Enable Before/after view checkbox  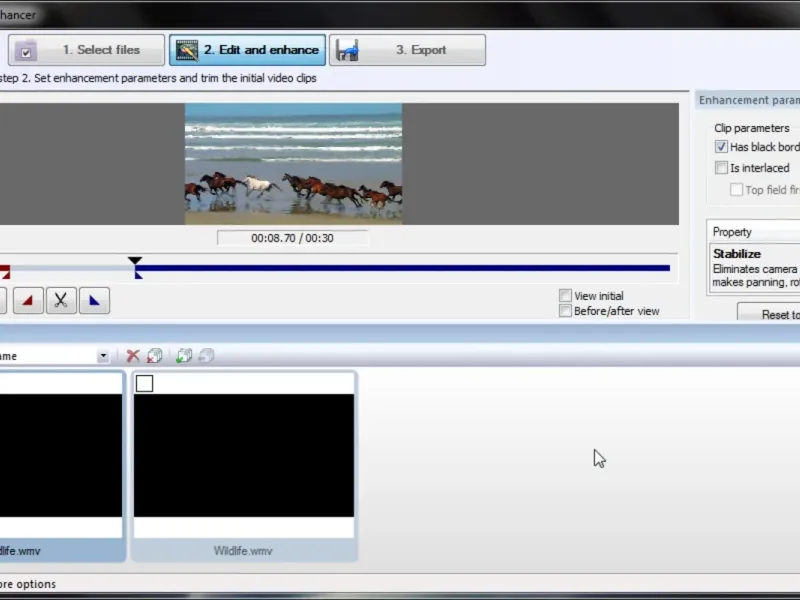(x=565, y=311)
